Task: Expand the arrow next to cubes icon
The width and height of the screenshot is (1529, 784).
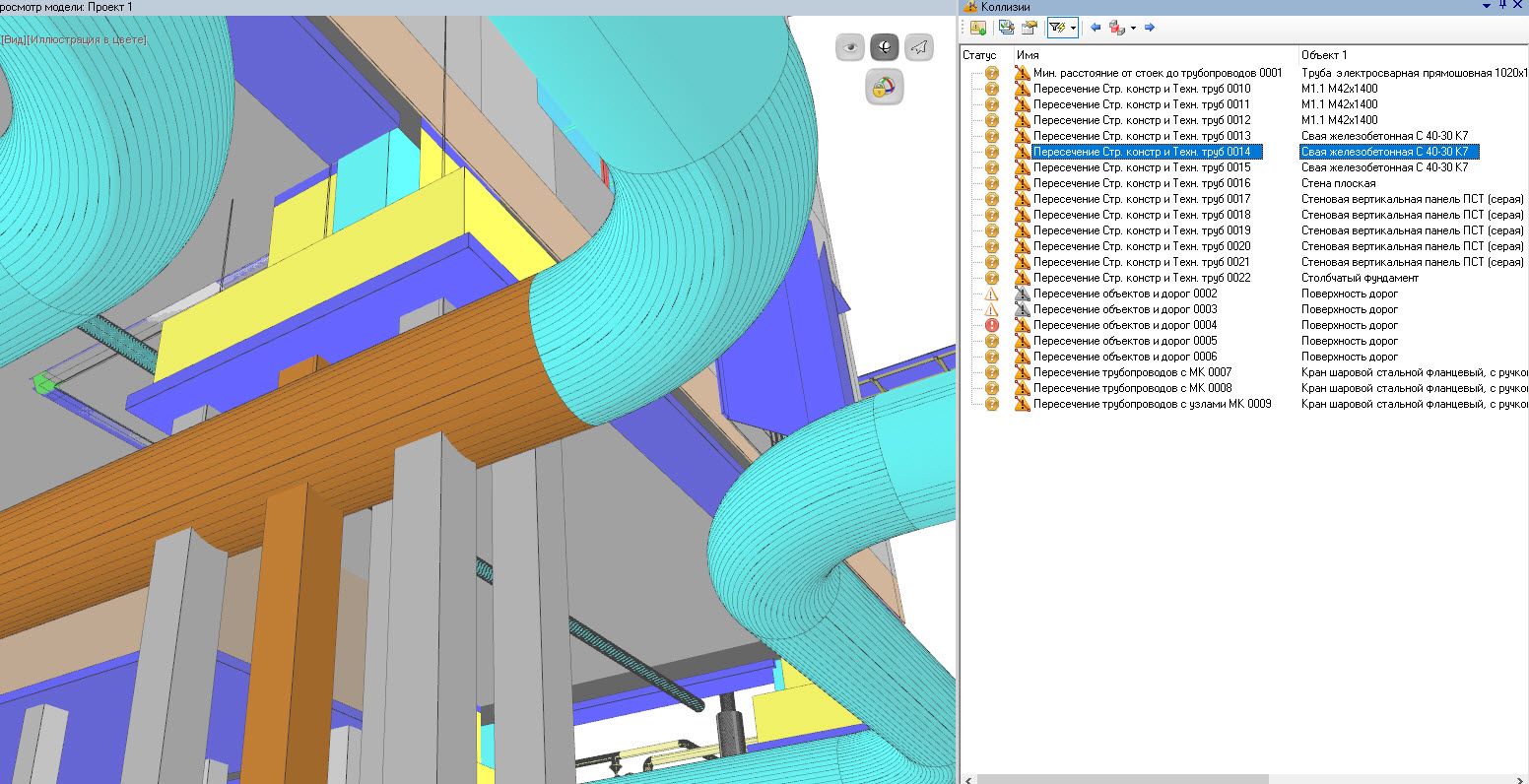Action: point(1133,29)
